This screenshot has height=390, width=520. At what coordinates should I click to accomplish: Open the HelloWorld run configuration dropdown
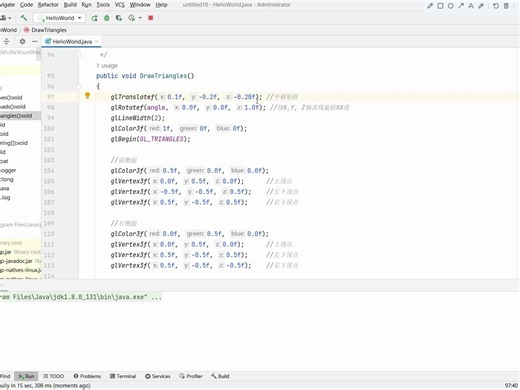[x=59, y=18]
